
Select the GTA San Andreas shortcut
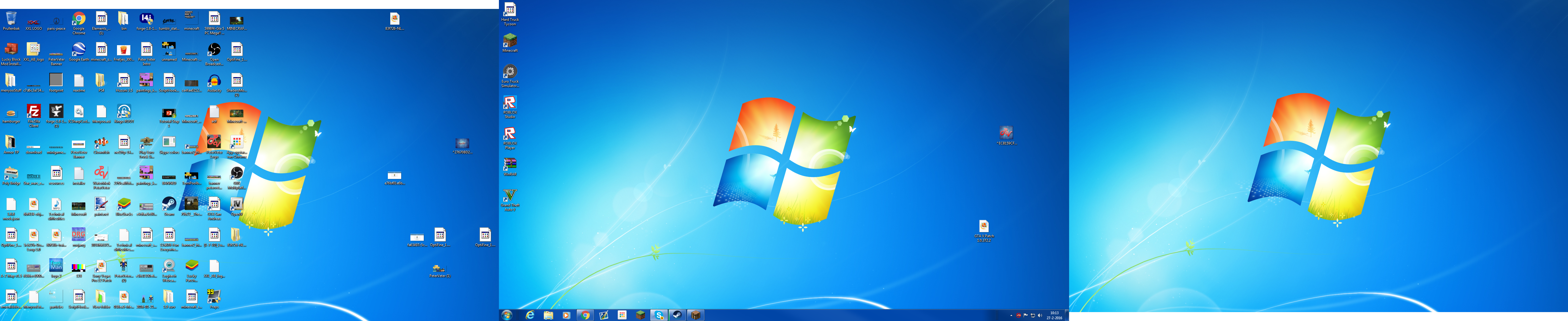point(214,209)
